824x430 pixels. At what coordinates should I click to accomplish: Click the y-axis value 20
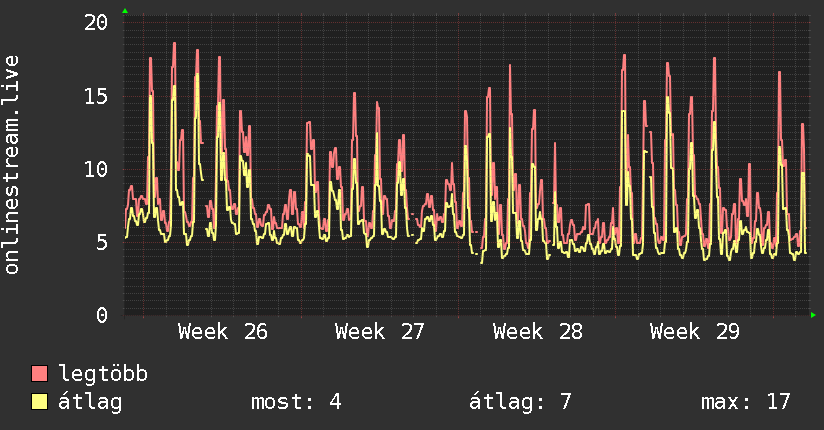coord(96,22)
